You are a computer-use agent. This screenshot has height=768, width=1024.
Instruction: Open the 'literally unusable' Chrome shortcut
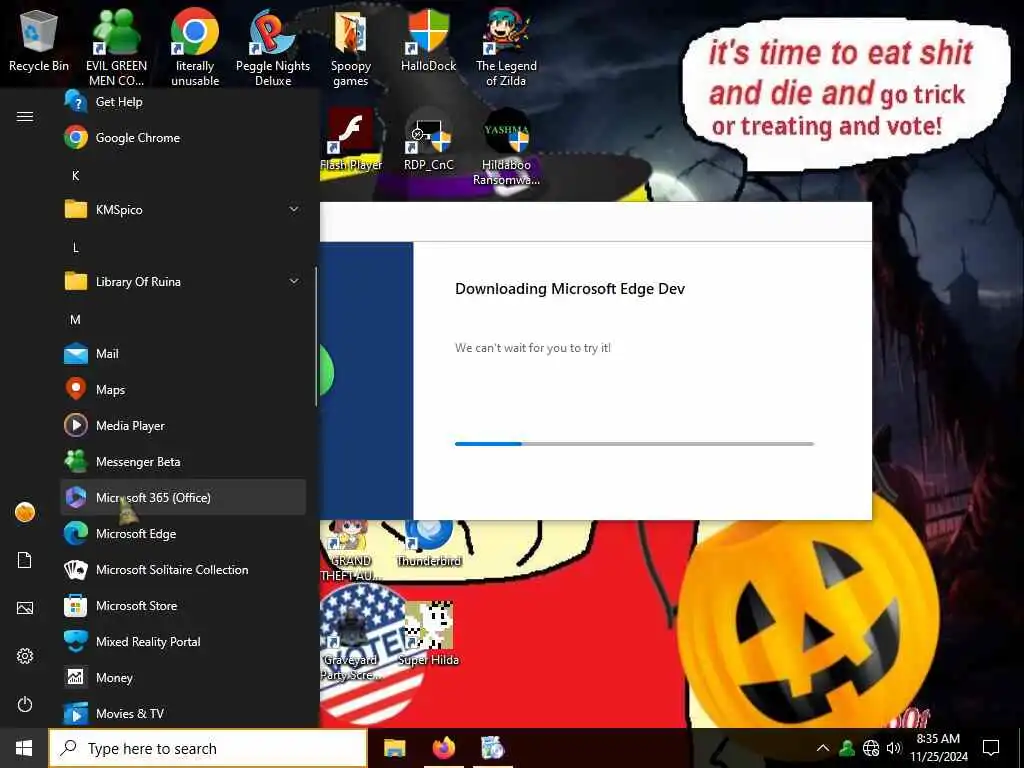click(195, 47)
